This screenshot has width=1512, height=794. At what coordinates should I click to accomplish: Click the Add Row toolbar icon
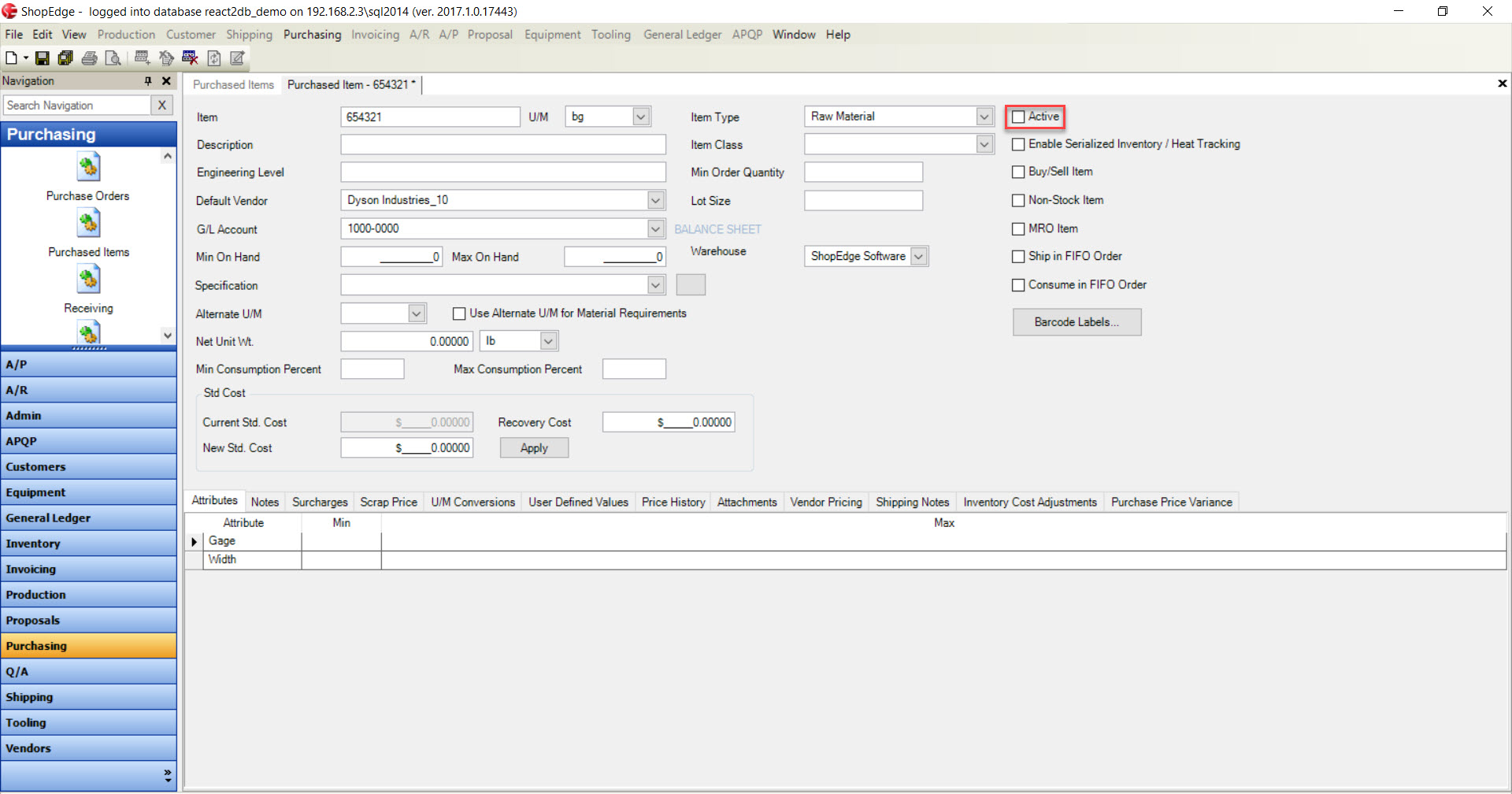[x=143, y=58]
